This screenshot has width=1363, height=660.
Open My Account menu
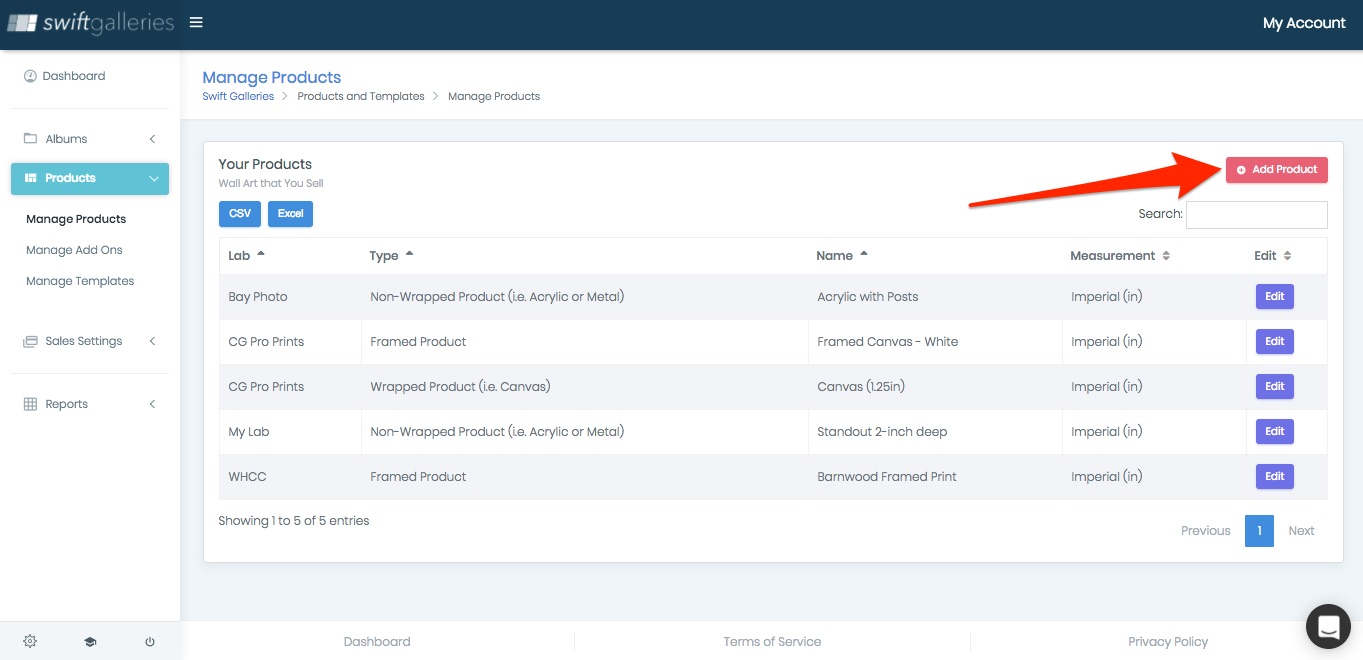tap(1304, 23)
